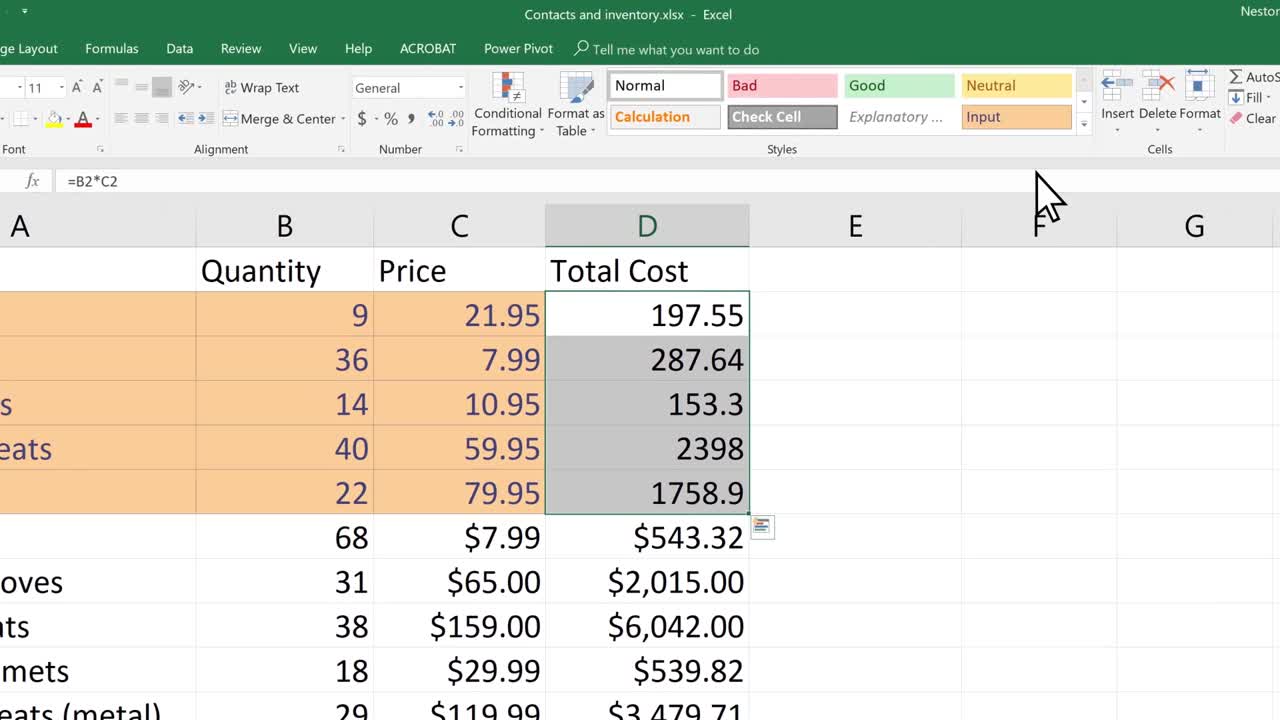Viewport: 1280px width, 720px height.
Task: Click the Insert cells icon
Action: point(1117,87)
